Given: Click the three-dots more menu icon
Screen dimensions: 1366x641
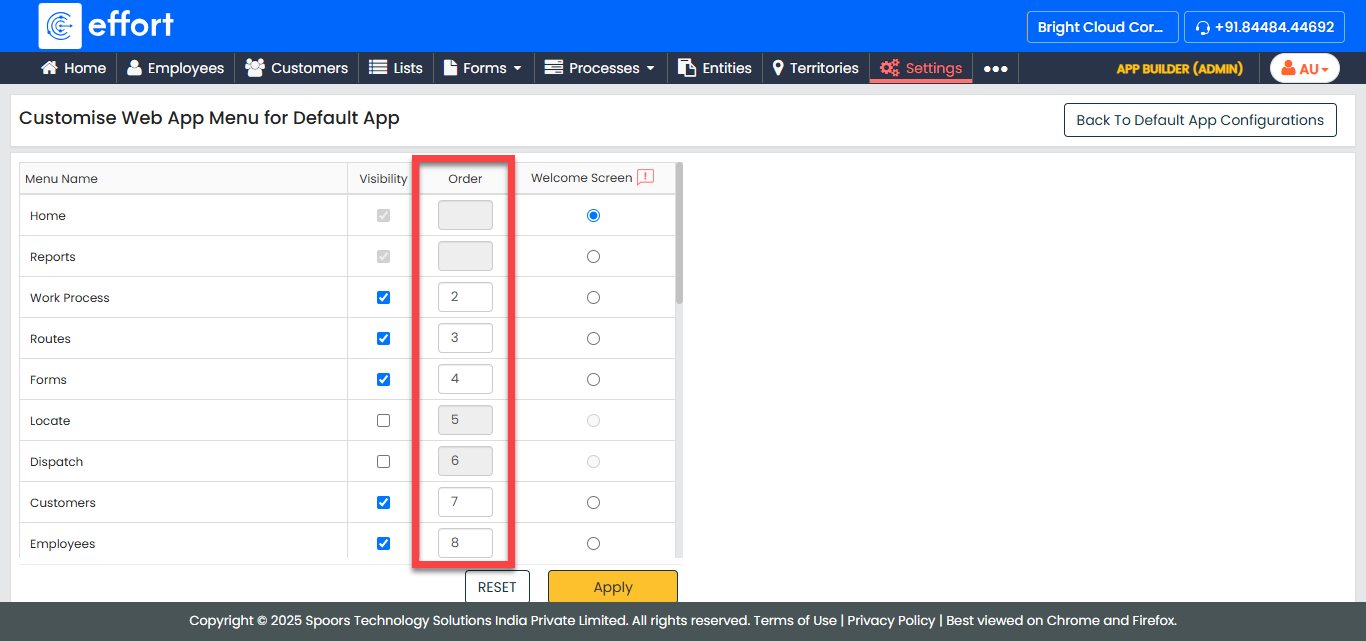Looking at the screenshot, I should (995, 69).
